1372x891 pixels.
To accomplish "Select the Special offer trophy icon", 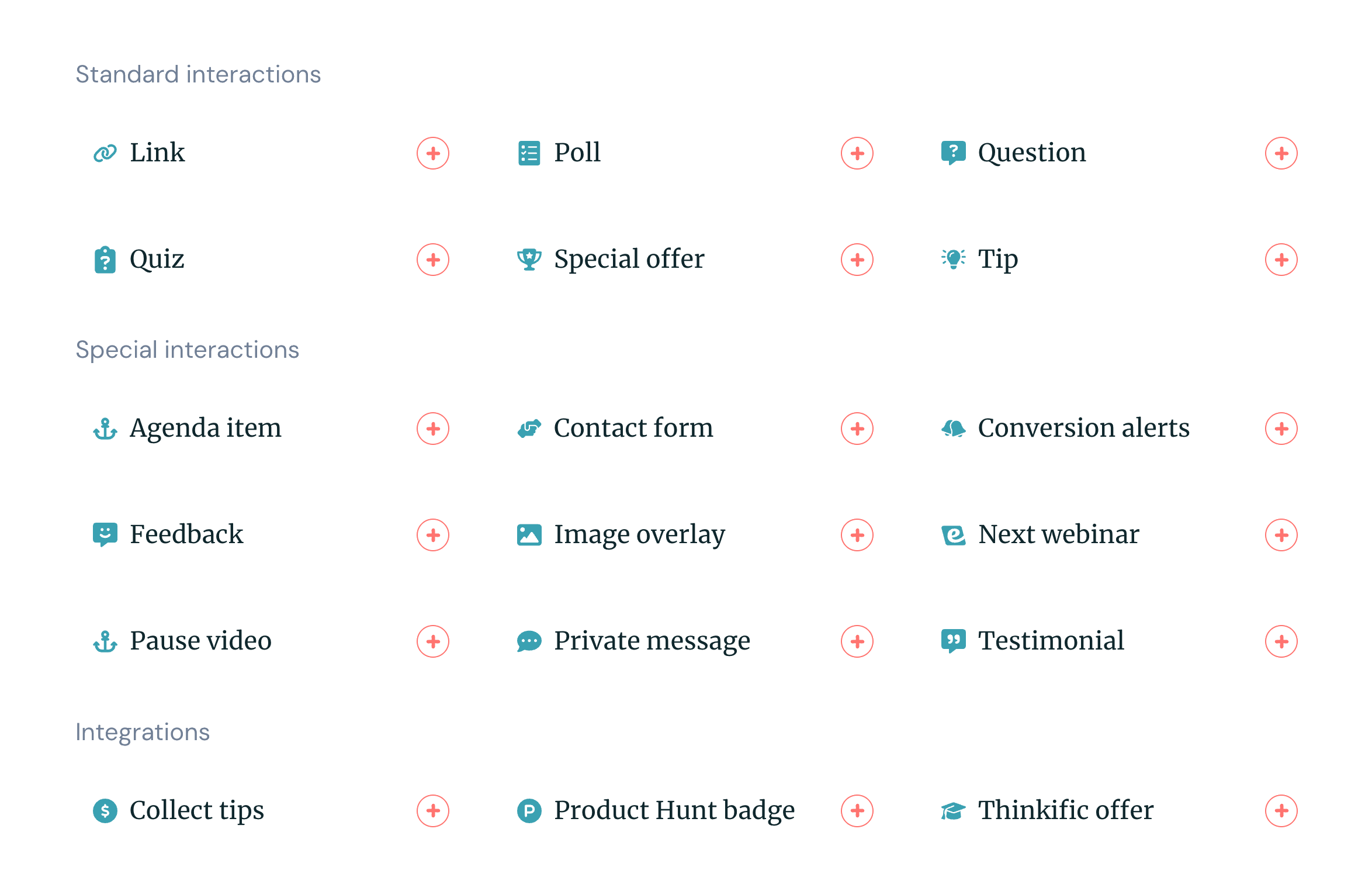I will click(x=529, y=259).
